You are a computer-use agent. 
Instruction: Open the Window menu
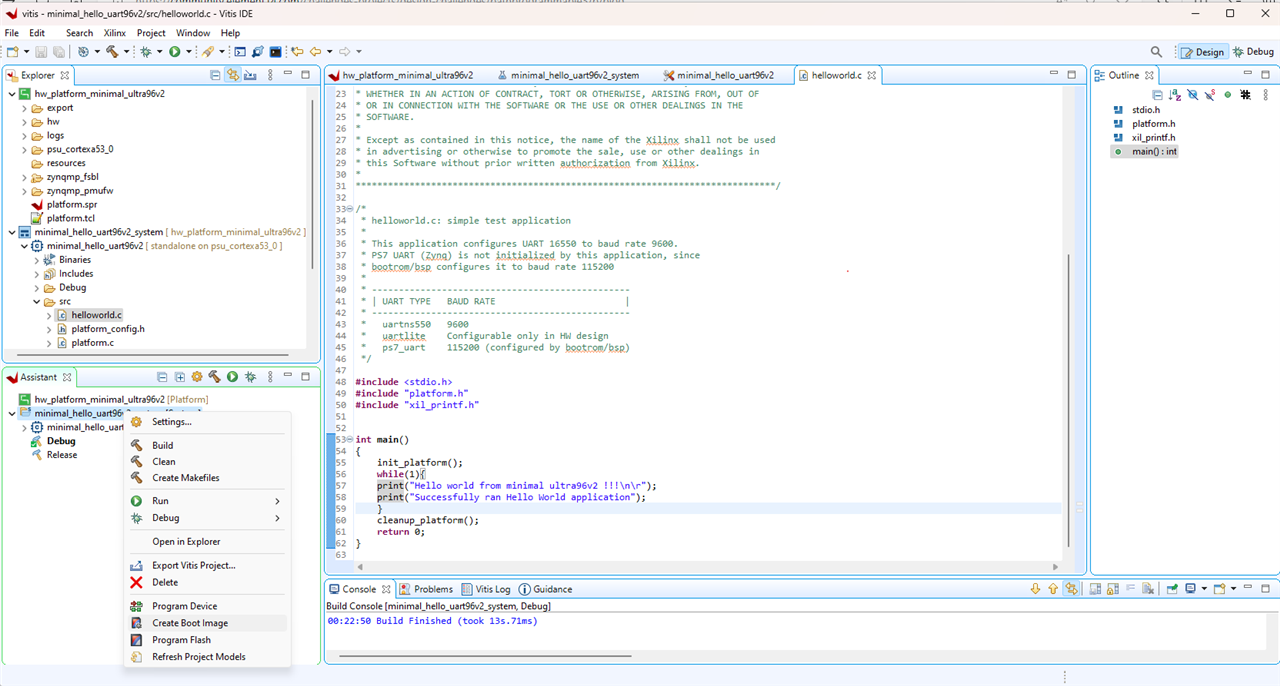click(193, 33)
